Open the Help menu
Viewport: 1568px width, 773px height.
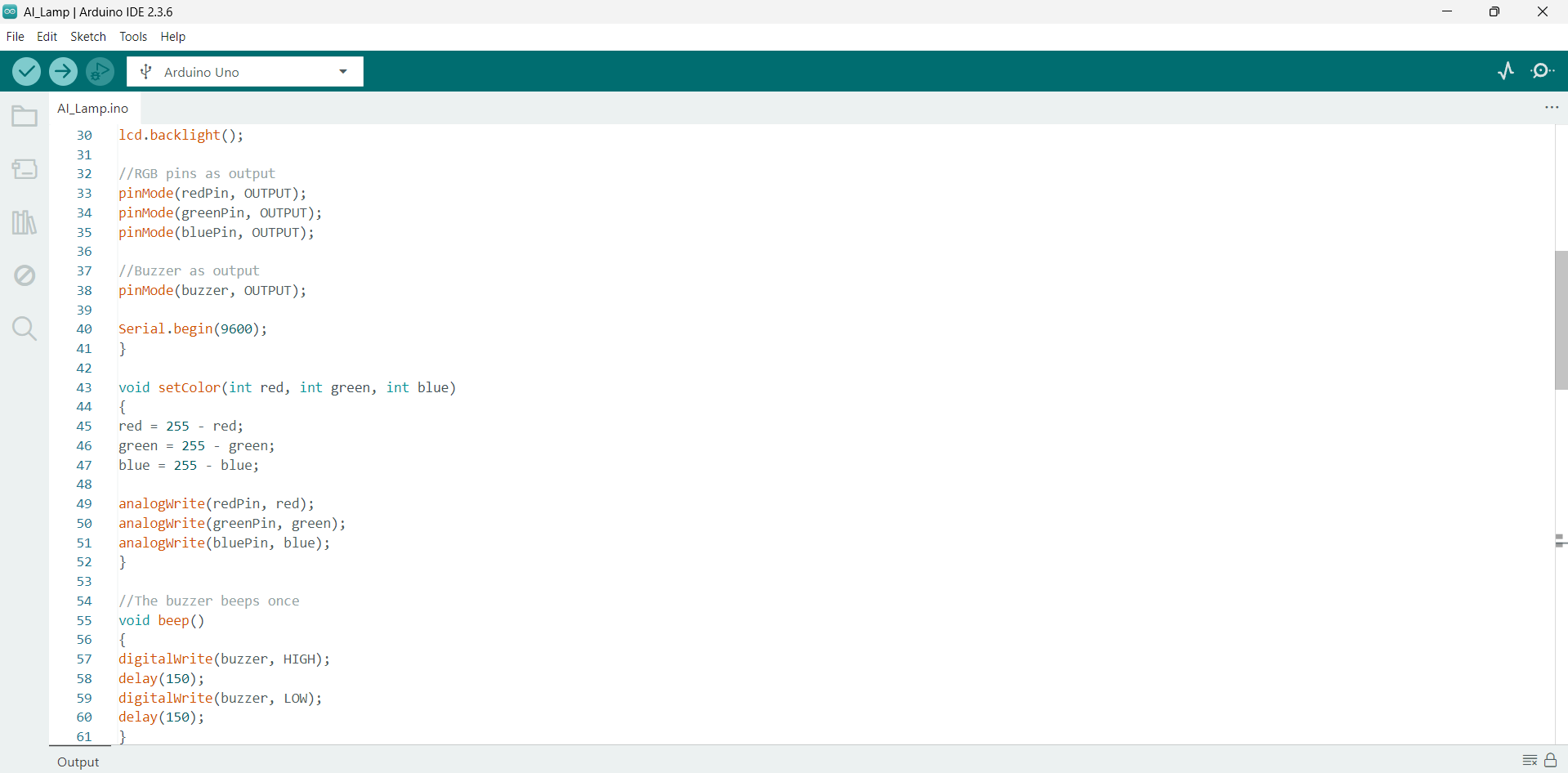pyautogui.click(x=173, y=37)
